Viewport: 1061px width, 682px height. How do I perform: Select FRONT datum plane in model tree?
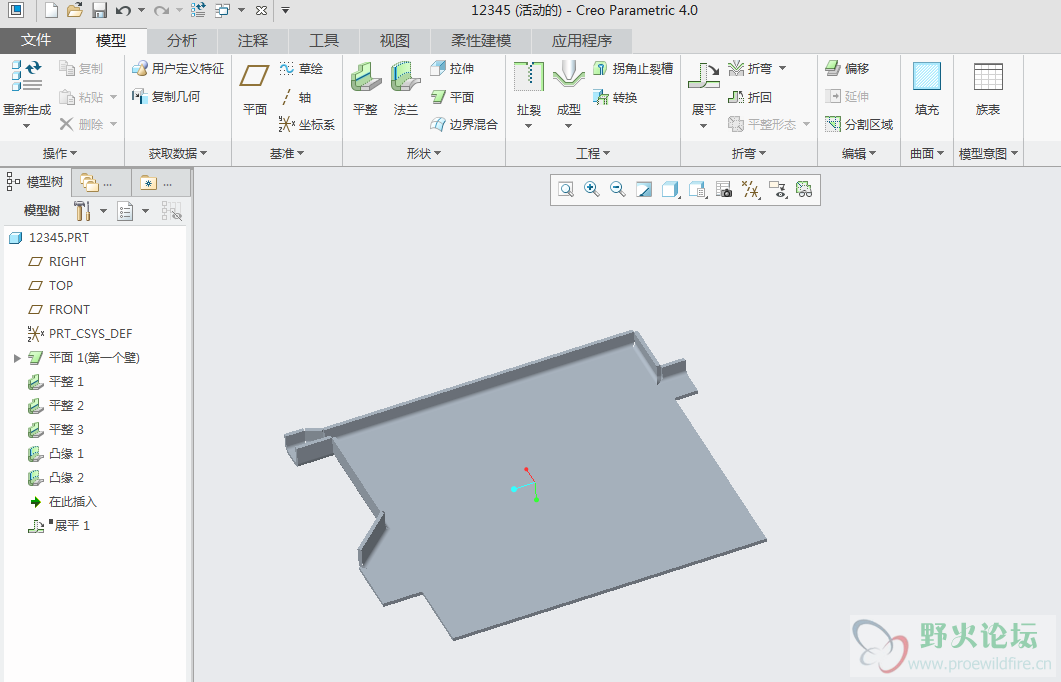59,310
